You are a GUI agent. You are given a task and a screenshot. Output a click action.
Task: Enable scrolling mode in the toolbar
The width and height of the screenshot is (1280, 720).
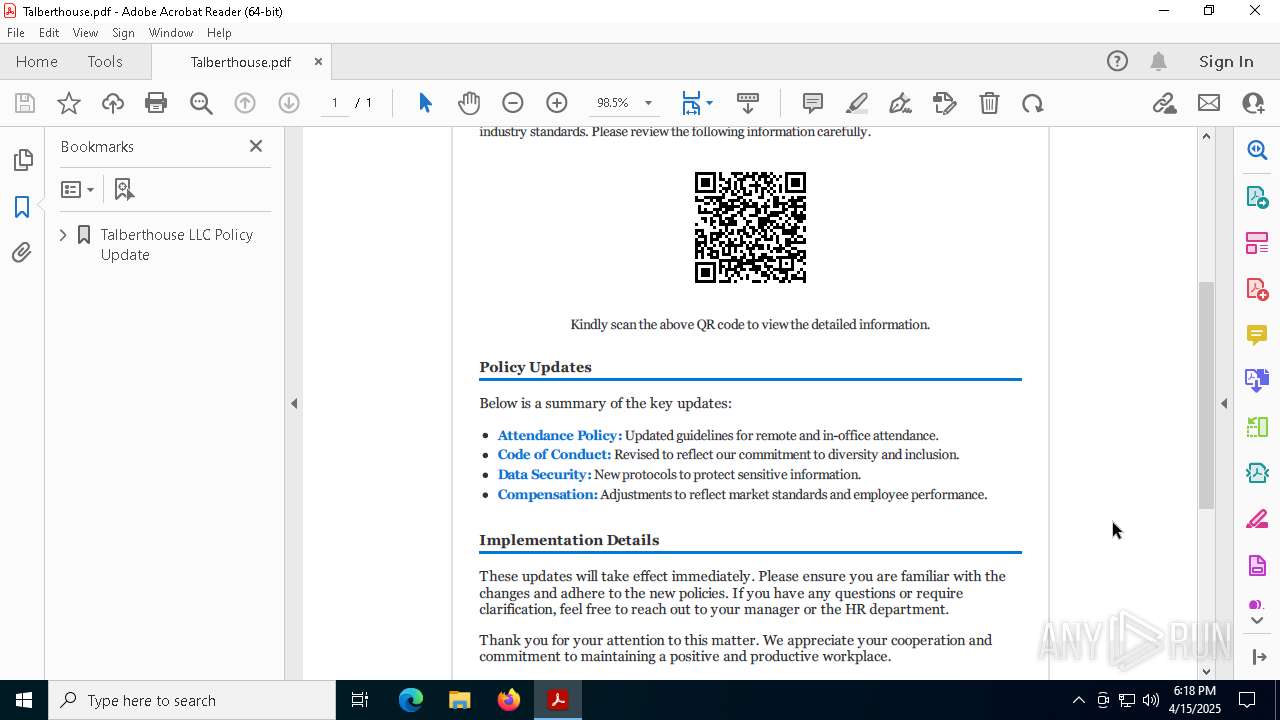tap(748, 103)
